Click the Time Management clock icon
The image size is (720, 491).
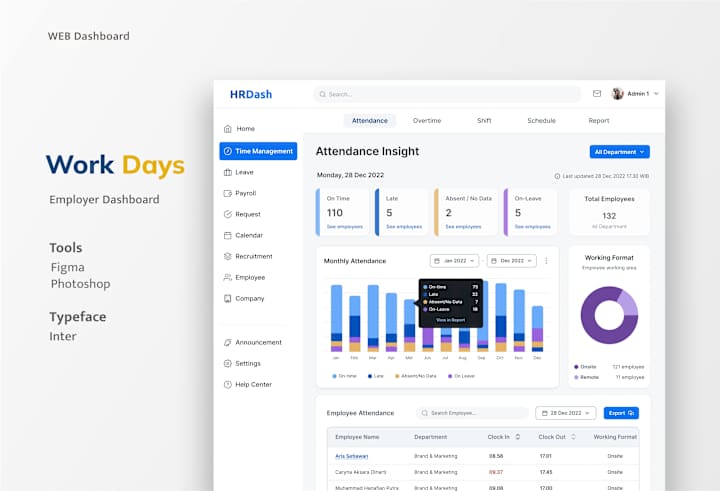tap(228, 151)
